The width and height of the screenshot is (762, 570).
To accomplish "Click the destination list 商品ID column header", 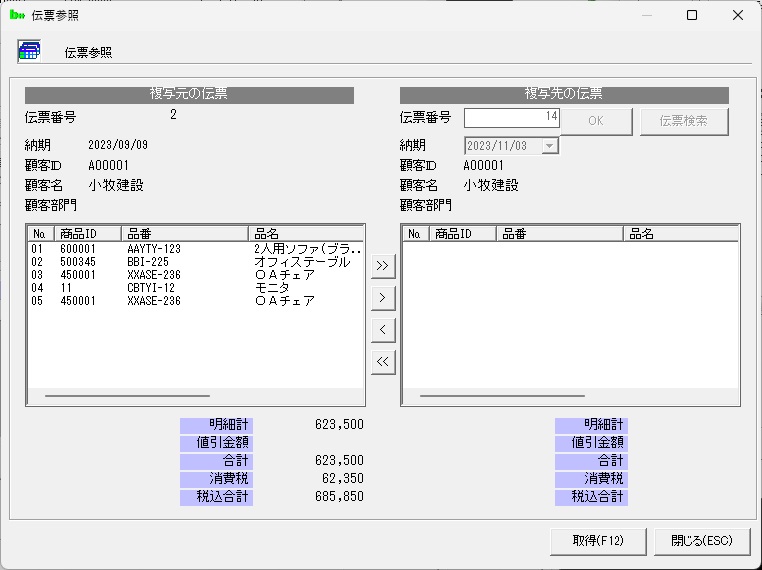I will 463,234.
